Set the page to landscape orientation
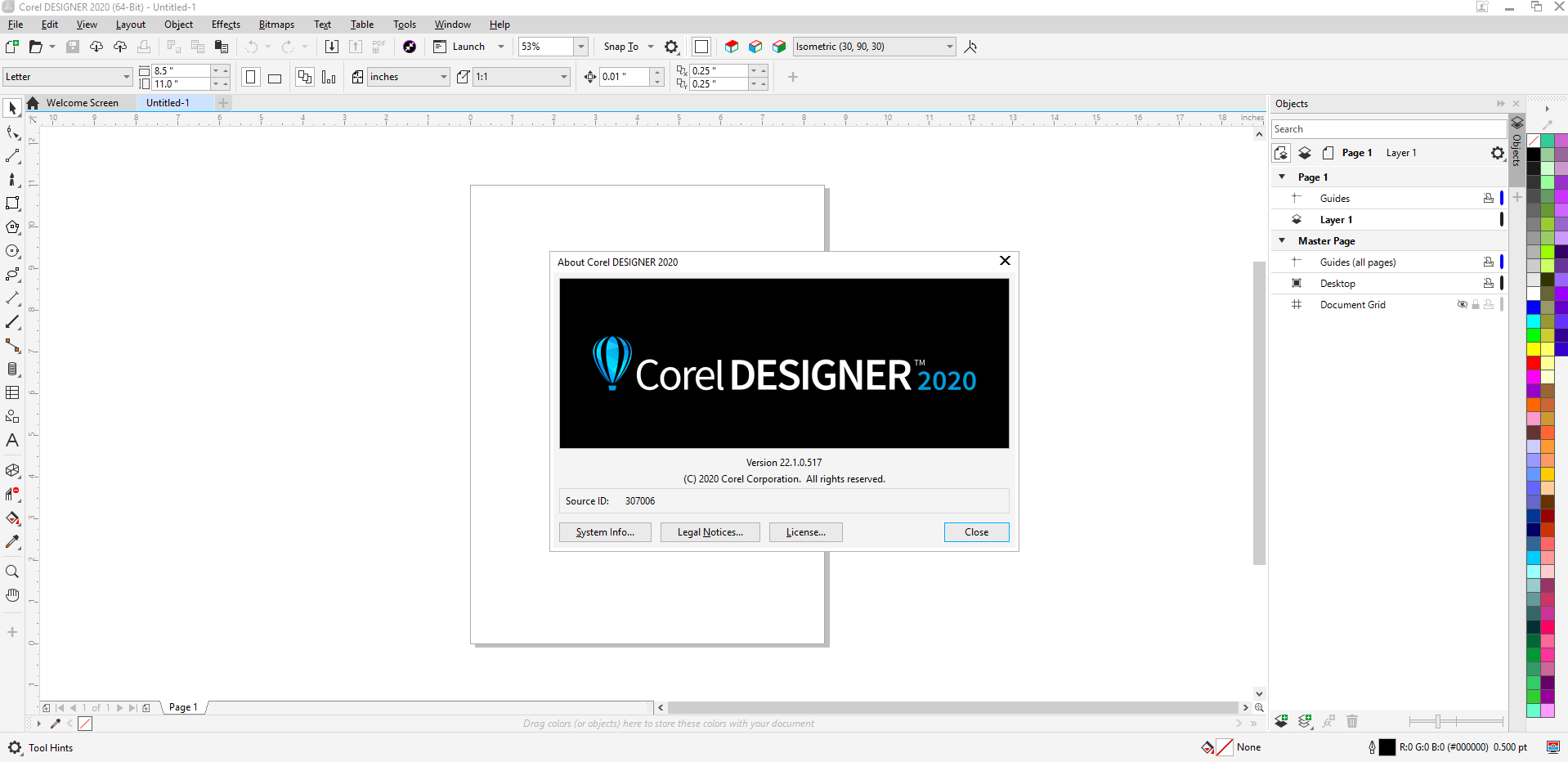Image resolution: width=1568 pixels, height=762 pixels. (275, 77)
